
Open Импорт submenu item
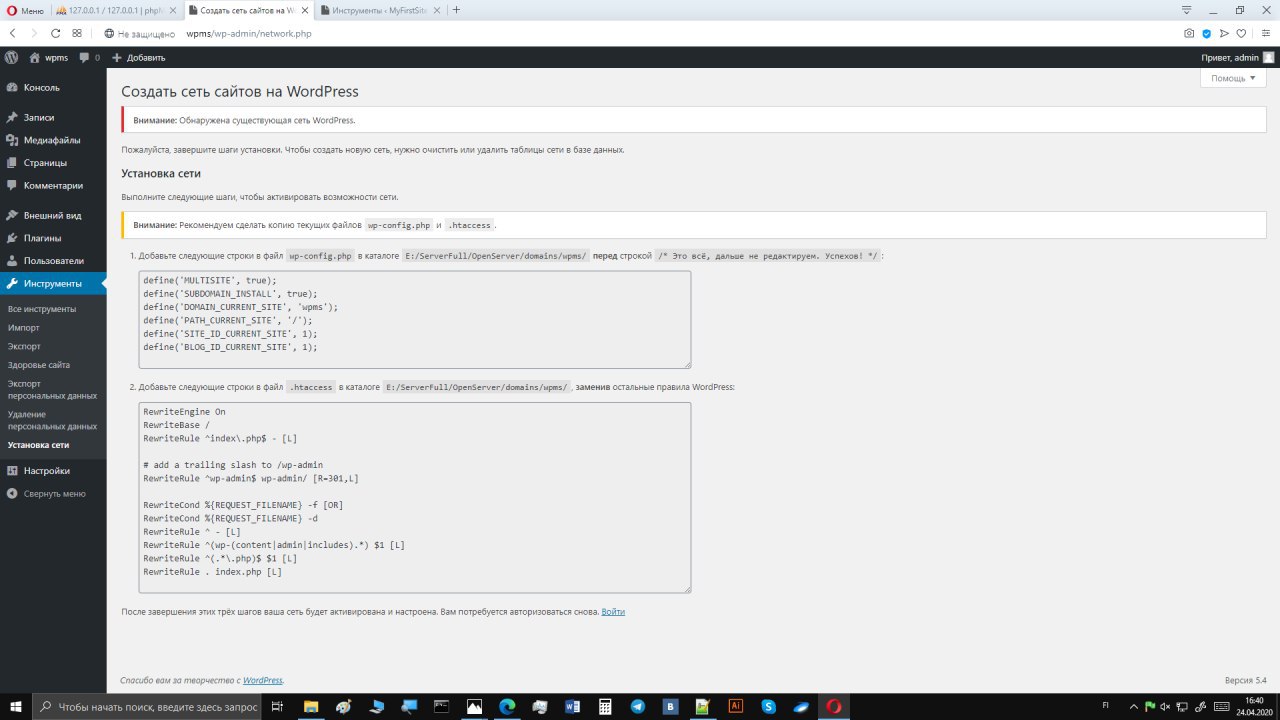coord(24,327)
